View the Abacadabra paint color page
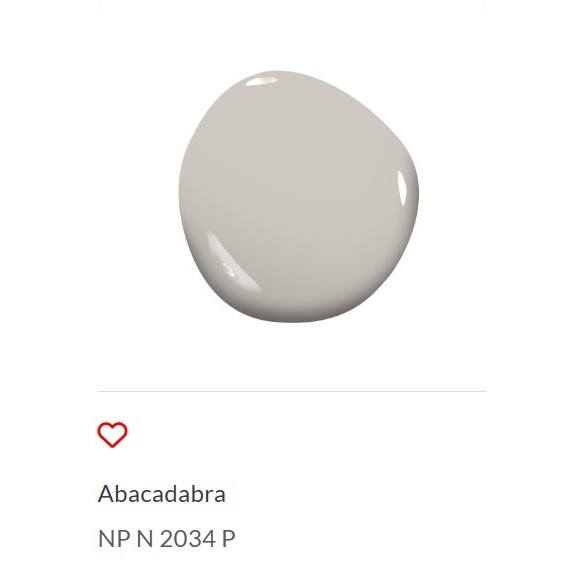This screenshot has width=580, height=580. (162, 494)
